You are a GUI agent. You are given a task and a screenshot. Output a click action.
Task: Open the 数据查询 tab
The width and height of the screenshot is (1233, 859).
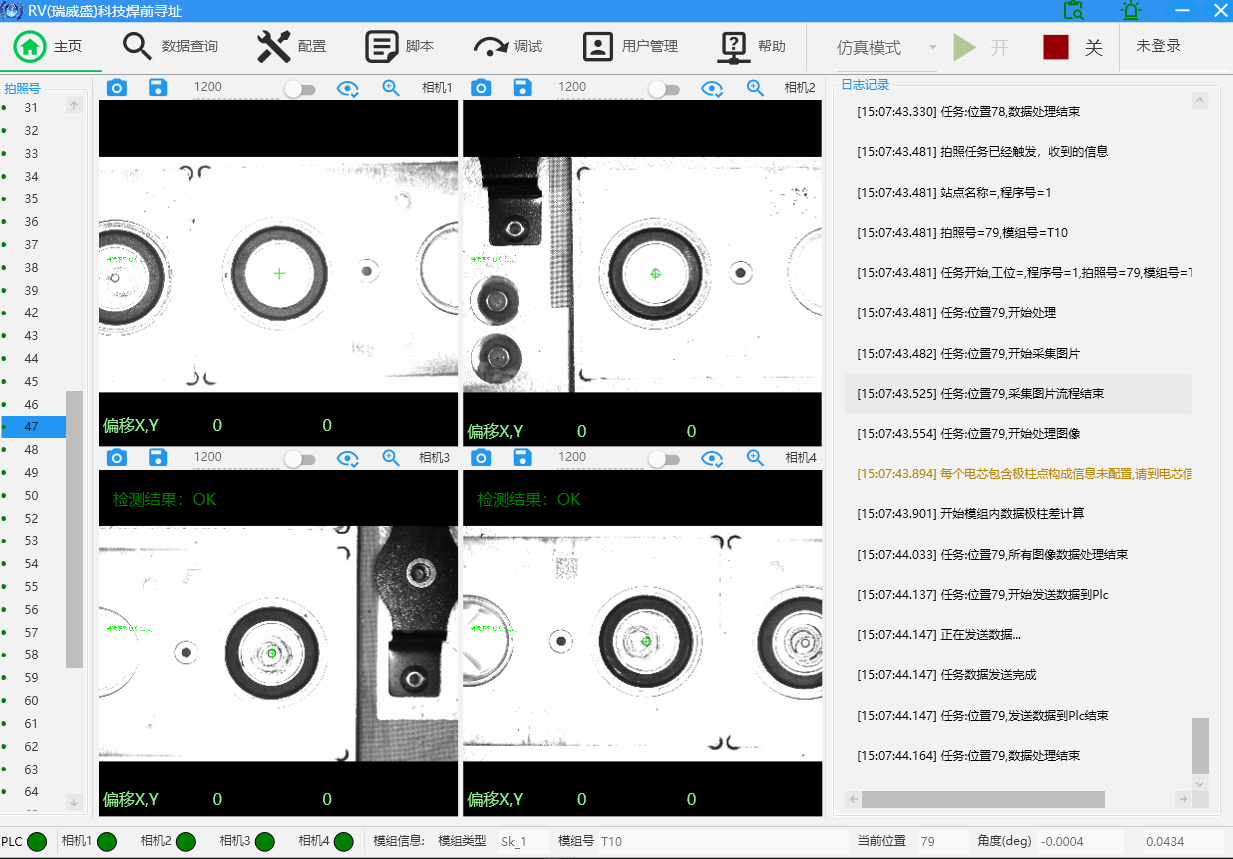pos(170,47)
